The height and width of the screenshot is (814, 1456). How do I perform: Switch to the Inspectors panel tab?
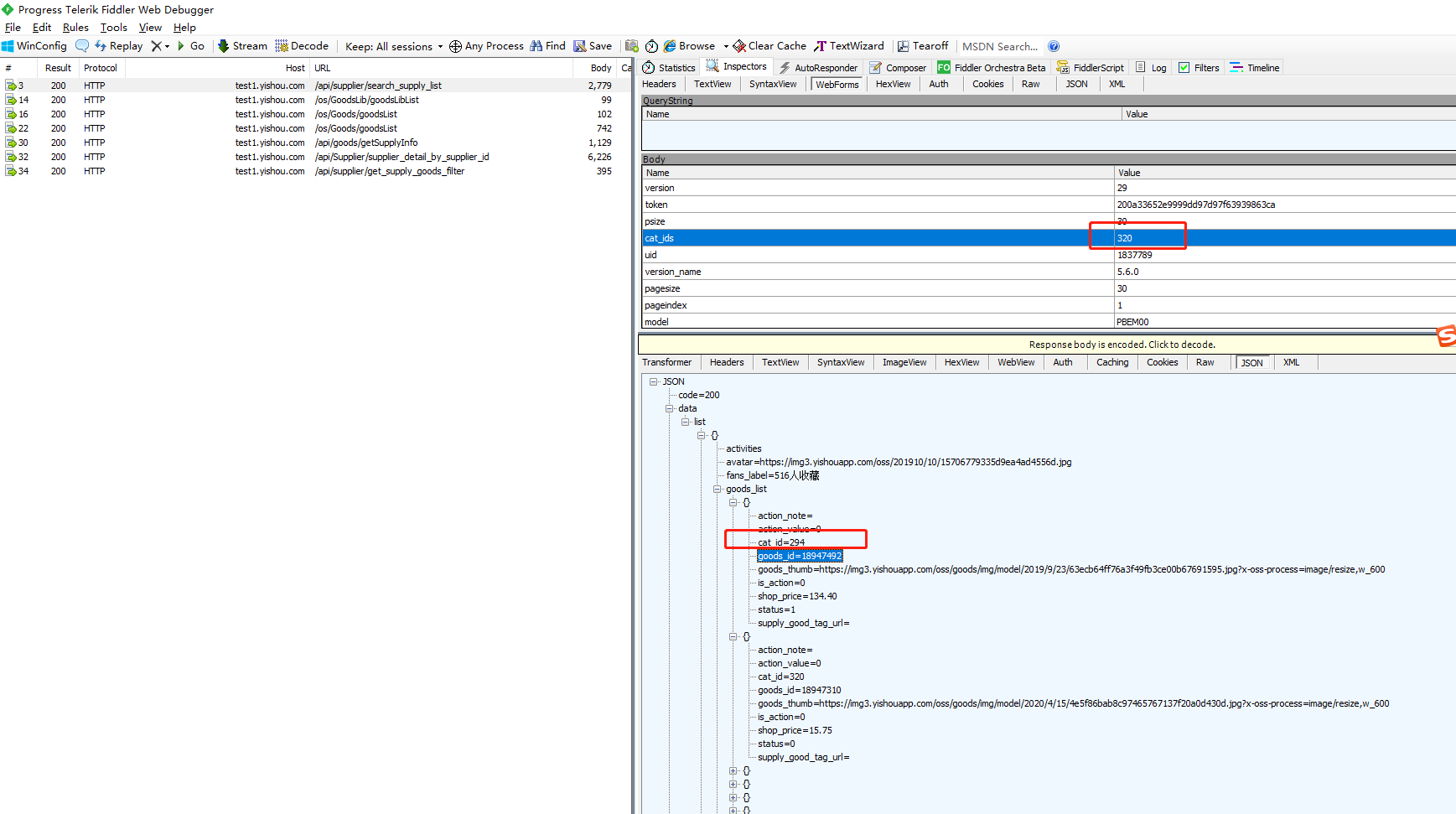(737, 66)
